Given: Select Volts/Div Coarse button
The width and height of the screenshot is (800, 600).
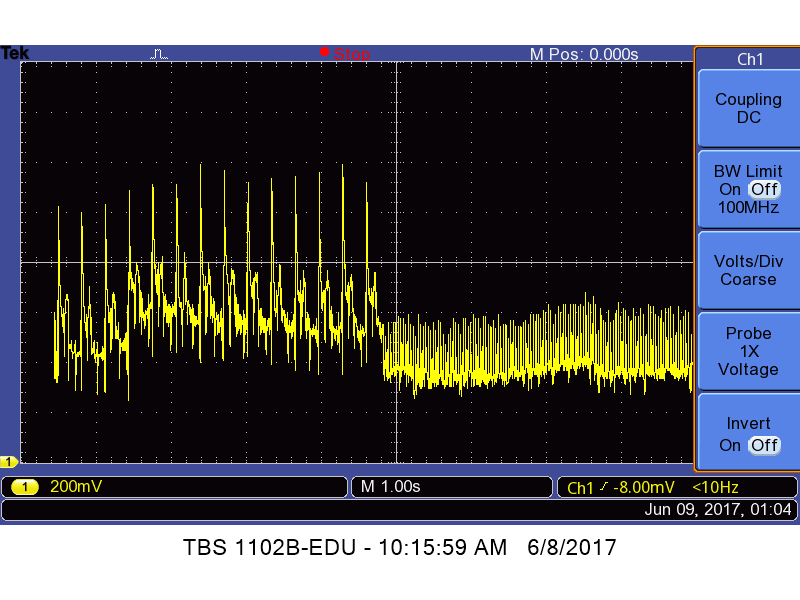Looking at the screenshot, I should (x=748, y=270).
